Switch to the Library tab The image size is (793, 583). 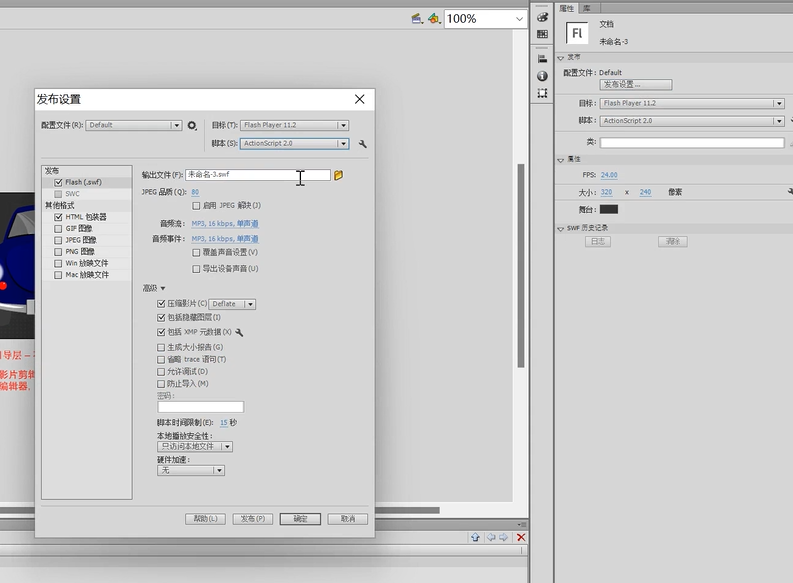pyautogui.click(x=587, y=8)
